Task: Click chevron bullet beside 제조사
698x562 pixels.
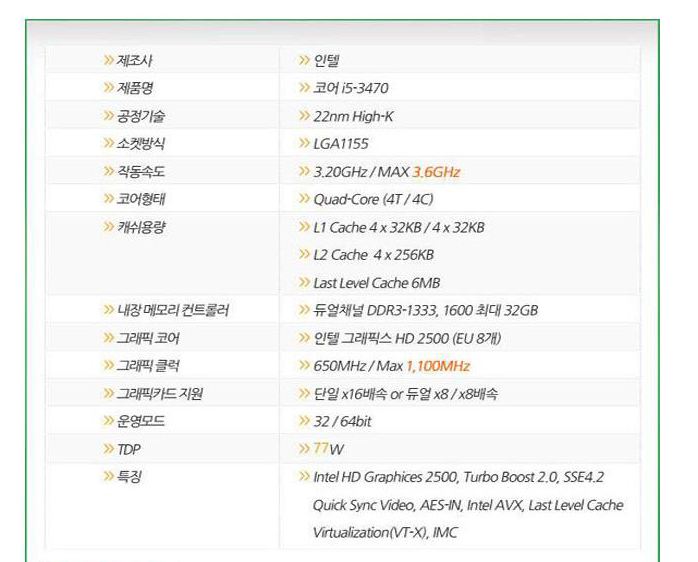Action: (108, 60)
